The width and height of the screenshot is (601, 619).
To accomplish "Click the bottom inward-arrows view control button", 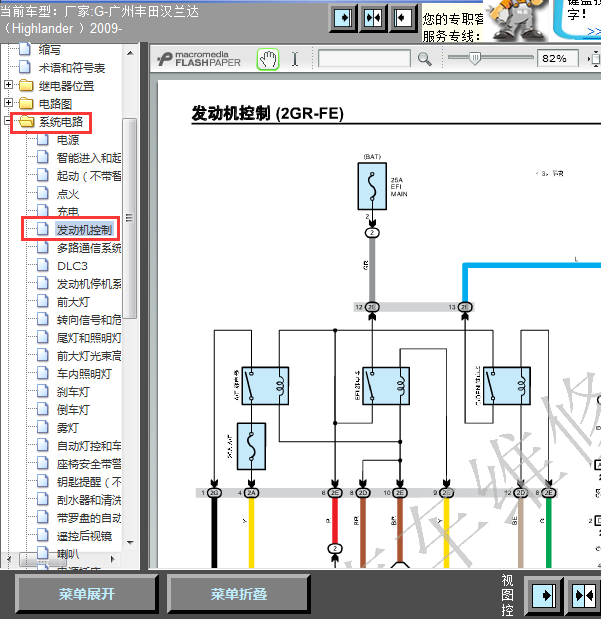I will [584, 595].
